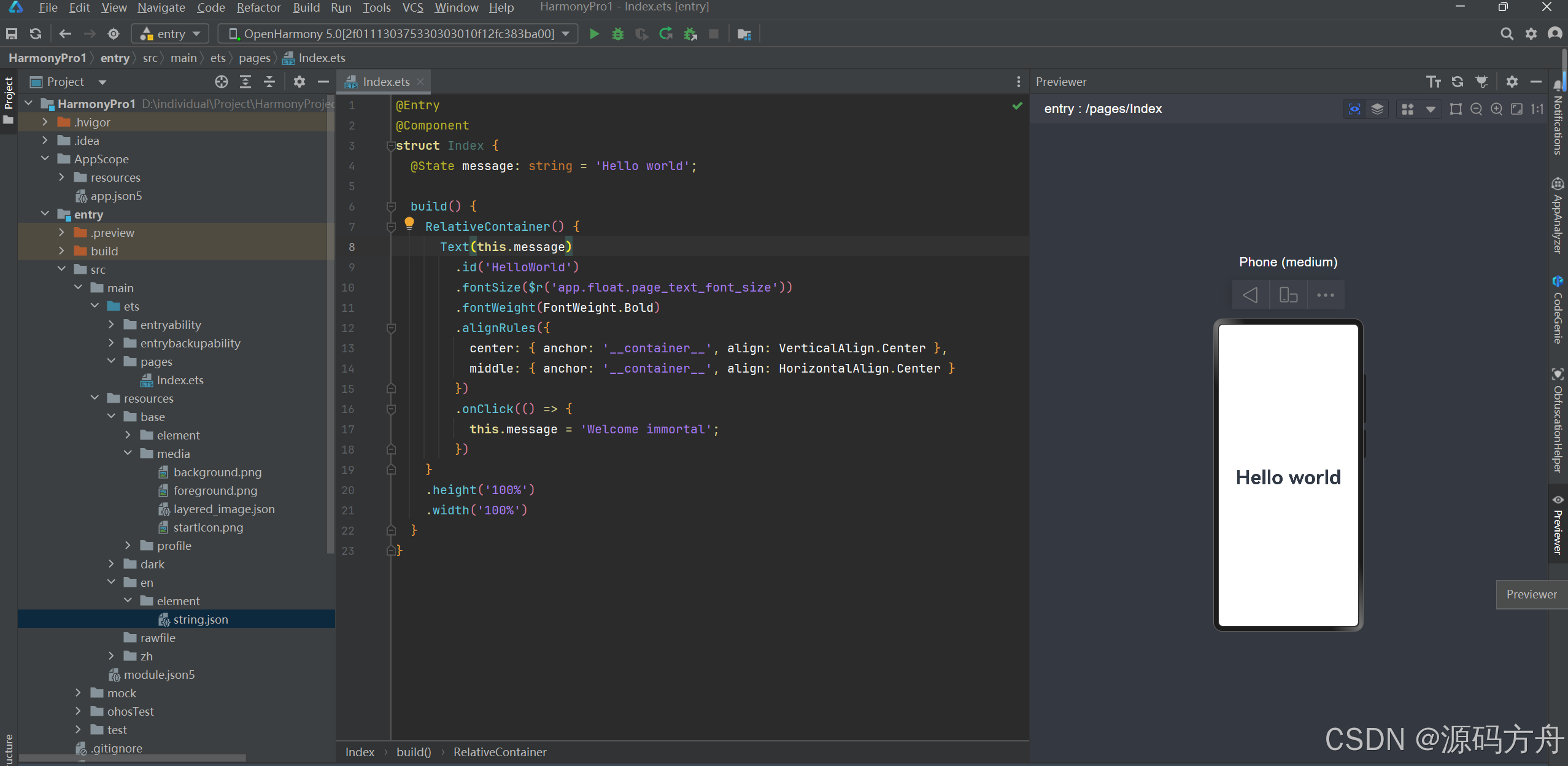Screen dimensions: 1568x766
Task: Expand the entryability folder
Action: 111,325
